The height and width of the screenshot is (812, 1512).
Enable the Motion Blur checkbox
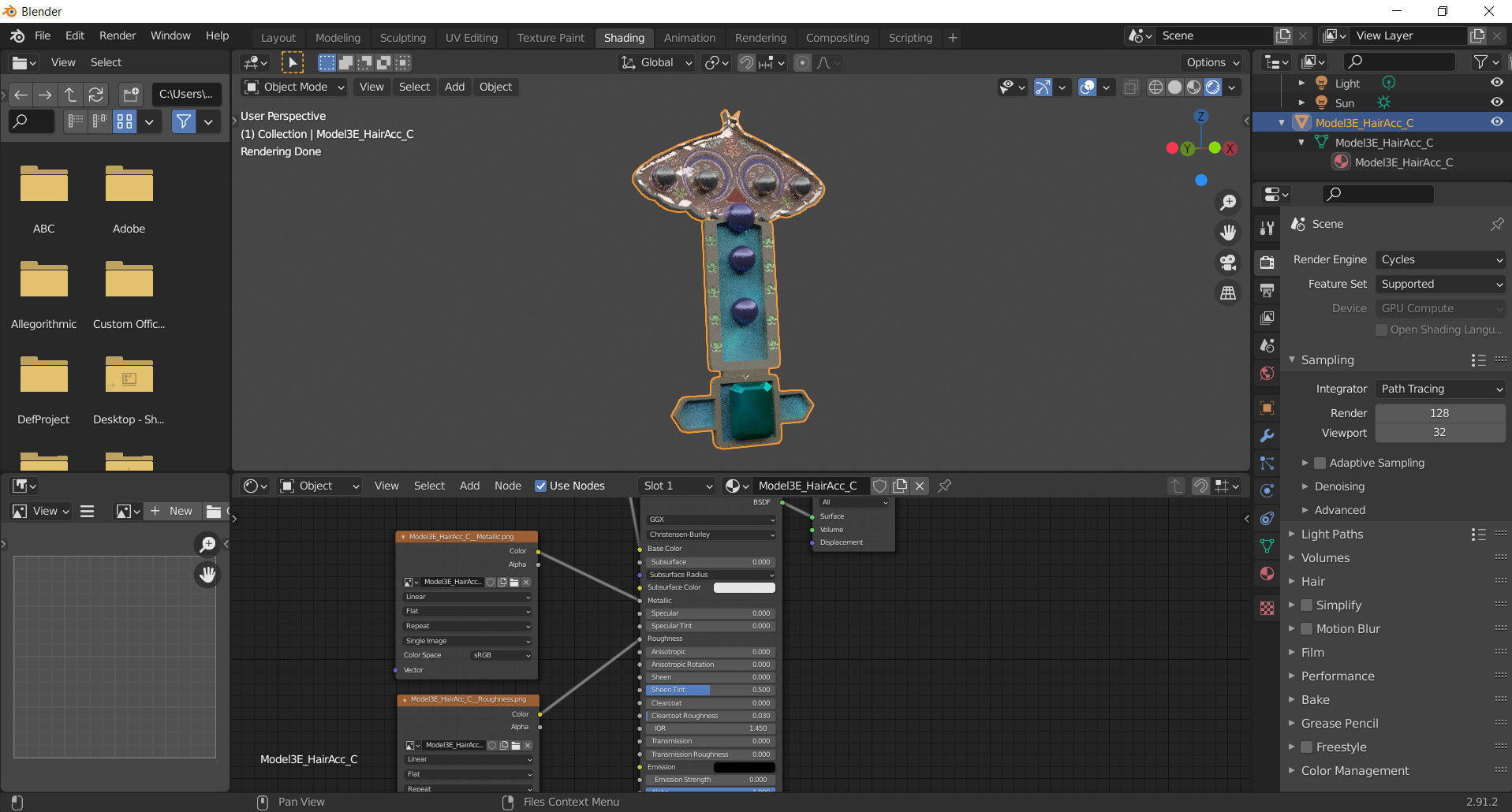(1306, 628)
